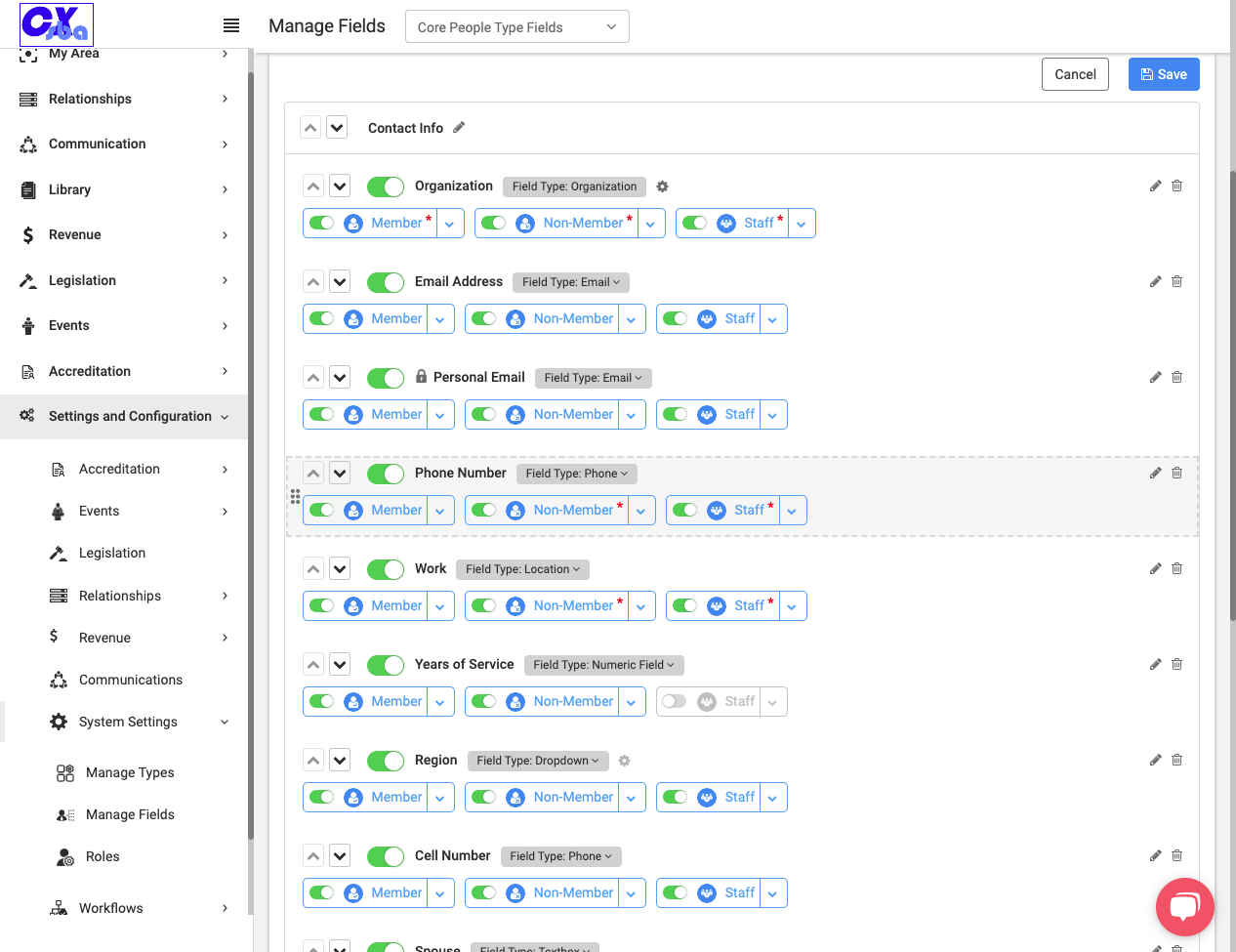Image resolution: width=1236 pixels, height=952 pixels.
Task: Edit the Phone Number field
Action: [x=1155, y=473]
